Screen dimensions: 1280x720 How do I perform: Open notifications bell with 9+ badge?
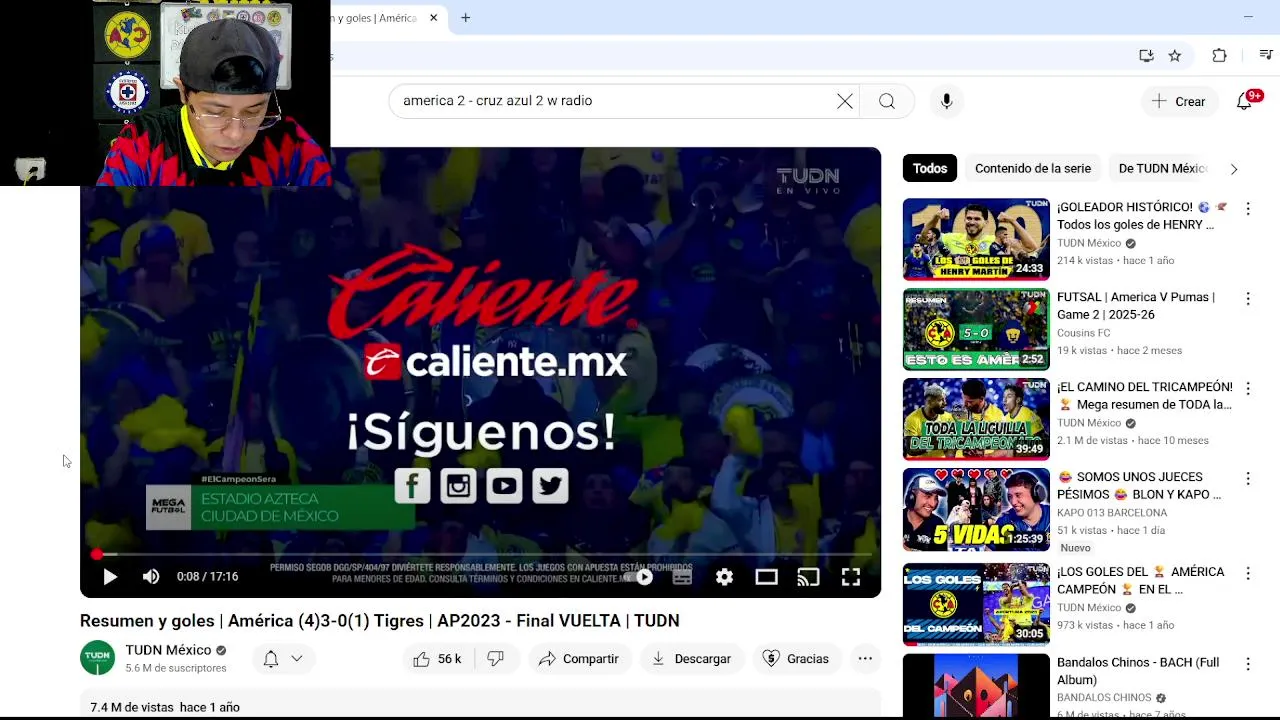(x=1245, y=101)
